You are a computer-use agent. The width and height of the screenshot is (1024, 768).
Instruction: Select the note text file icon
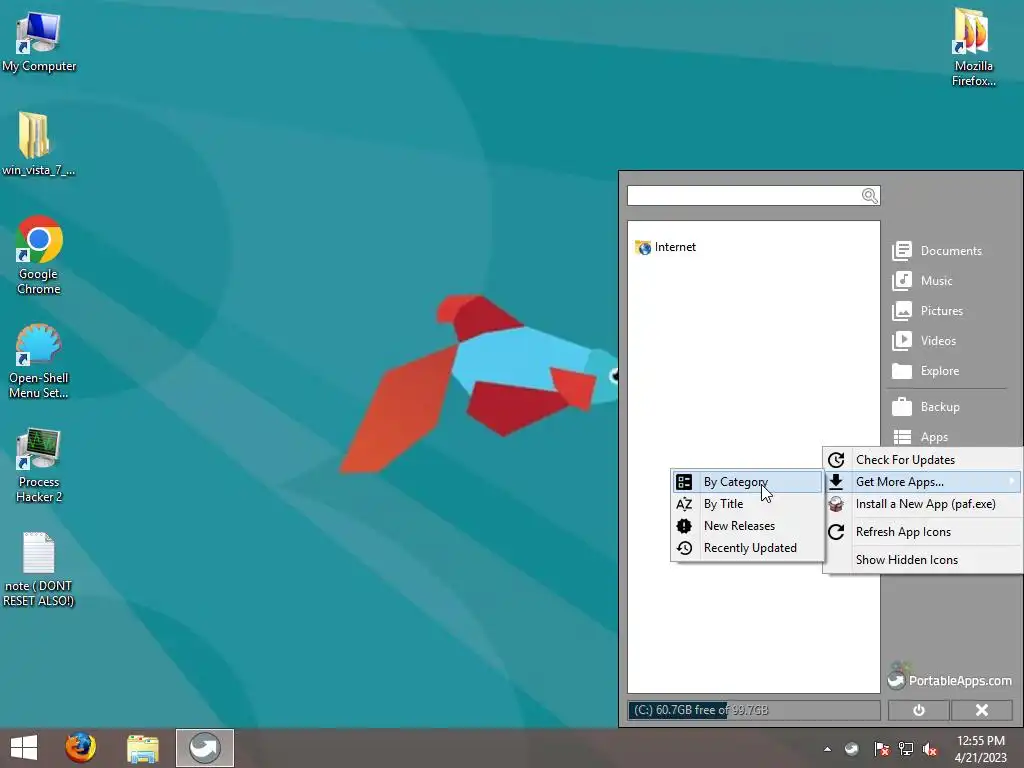click(x=39, y=569)
